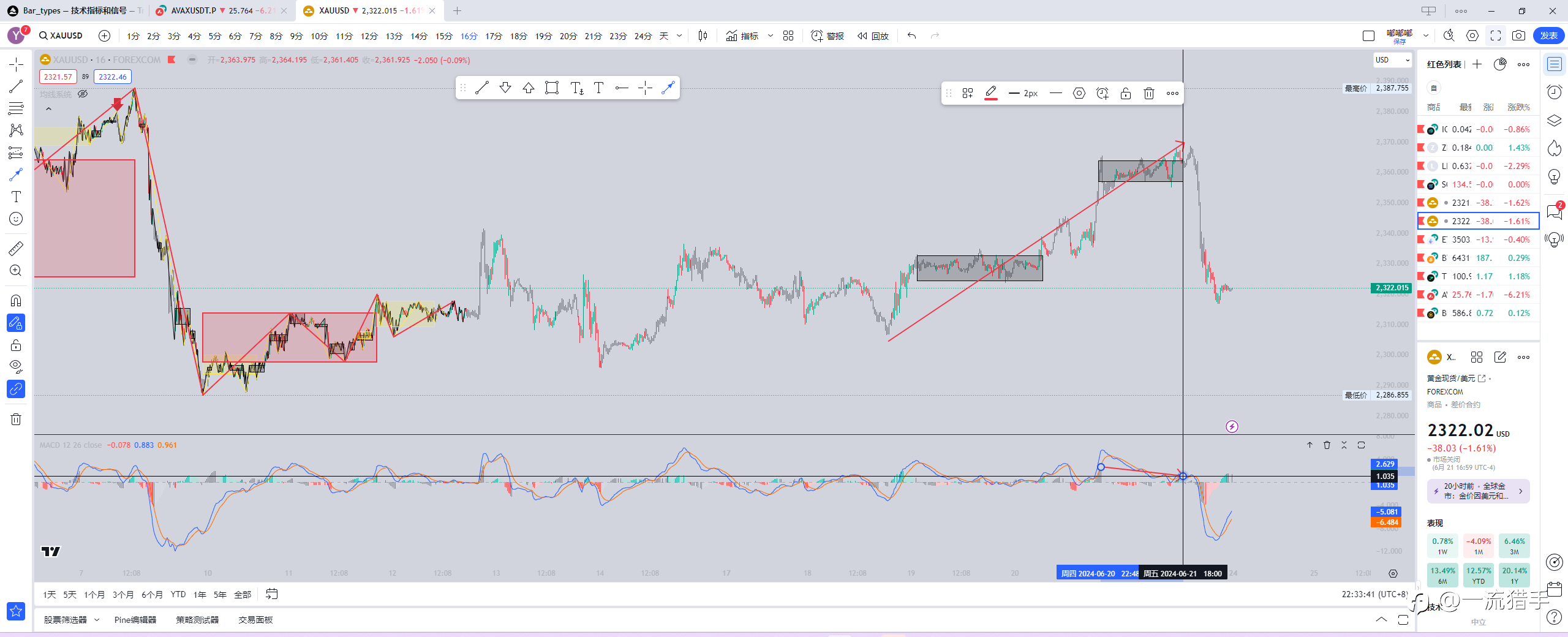Image resolution: width=1568 pixels, height=637 pixels.
Task: Open the layout setup square icon
Action: [x=1368, y=36]
